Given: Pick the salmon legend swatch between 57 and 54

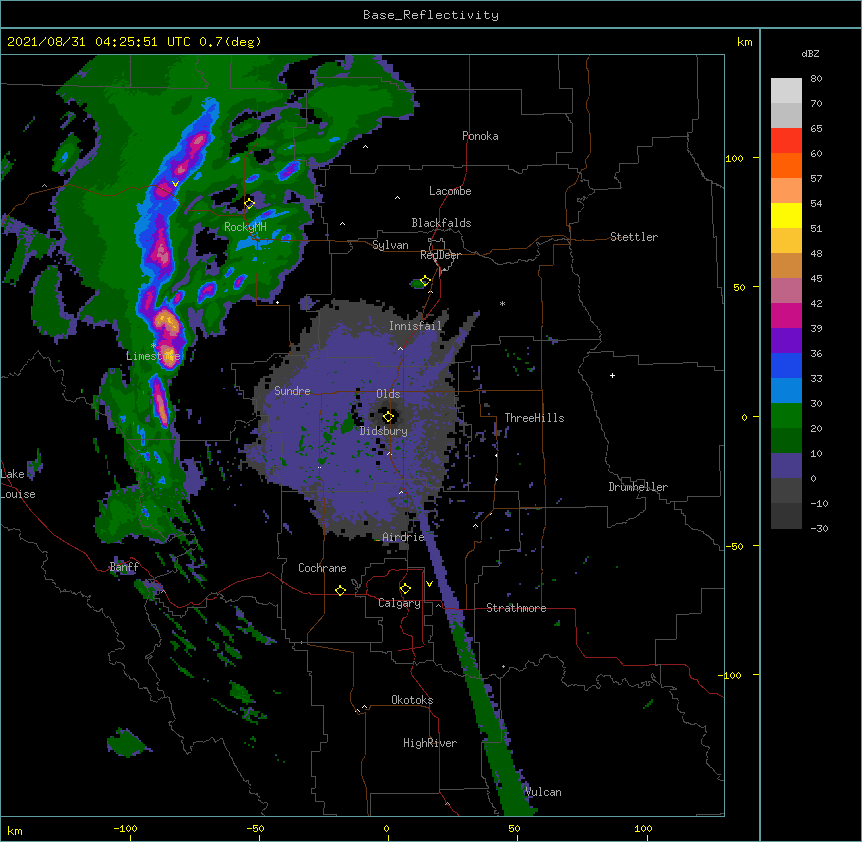Looking at the screenshot, I should click(x=786, y=191).
